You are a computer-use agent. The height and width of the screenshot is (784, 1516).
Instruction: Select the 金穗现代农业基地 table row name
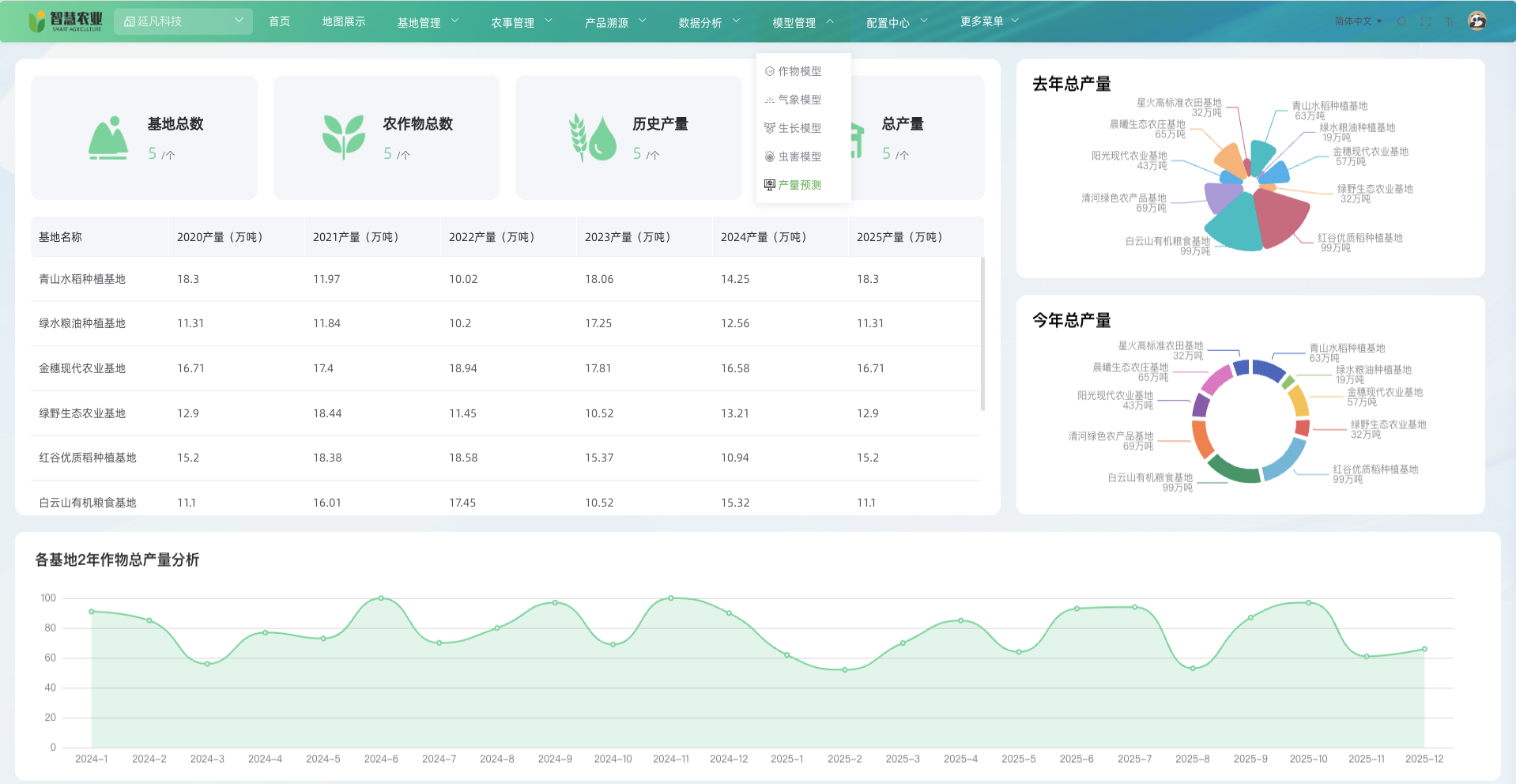pyautogui.click(x=82, y=368)
